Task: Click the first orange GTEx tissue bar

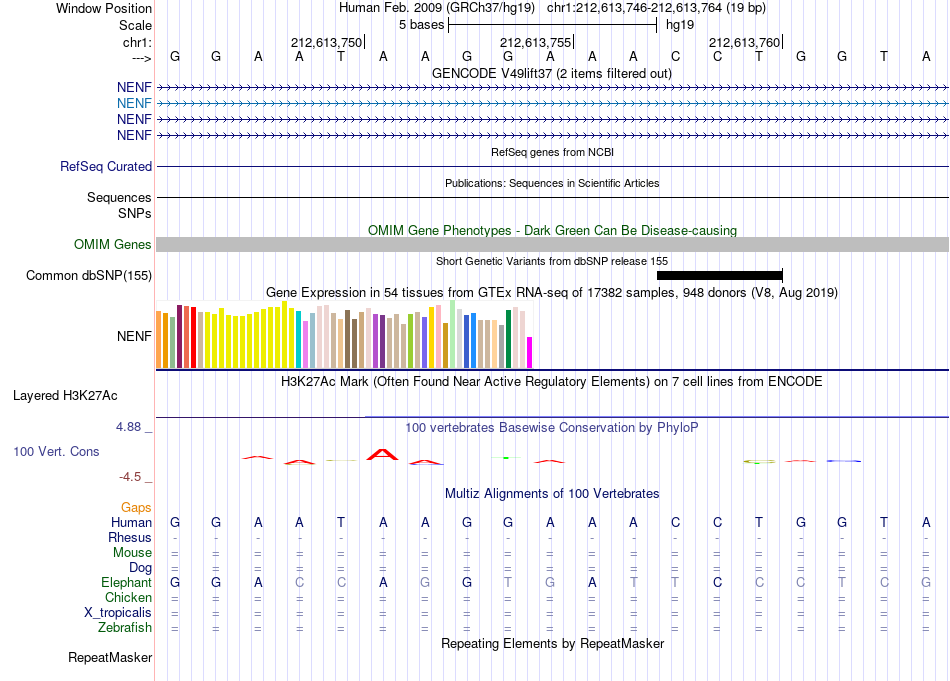Action: 159,339
